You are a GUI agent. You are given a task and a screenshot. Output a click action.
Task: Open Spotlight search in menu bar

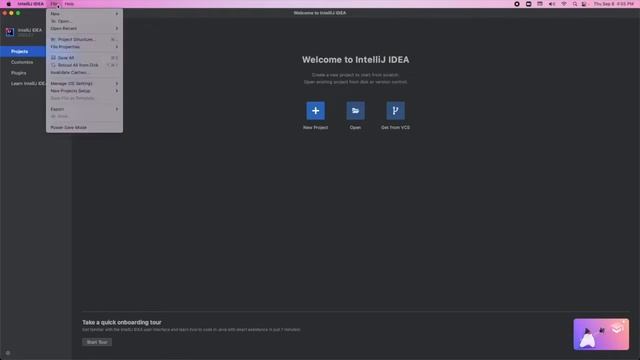(x=575, y=4)
